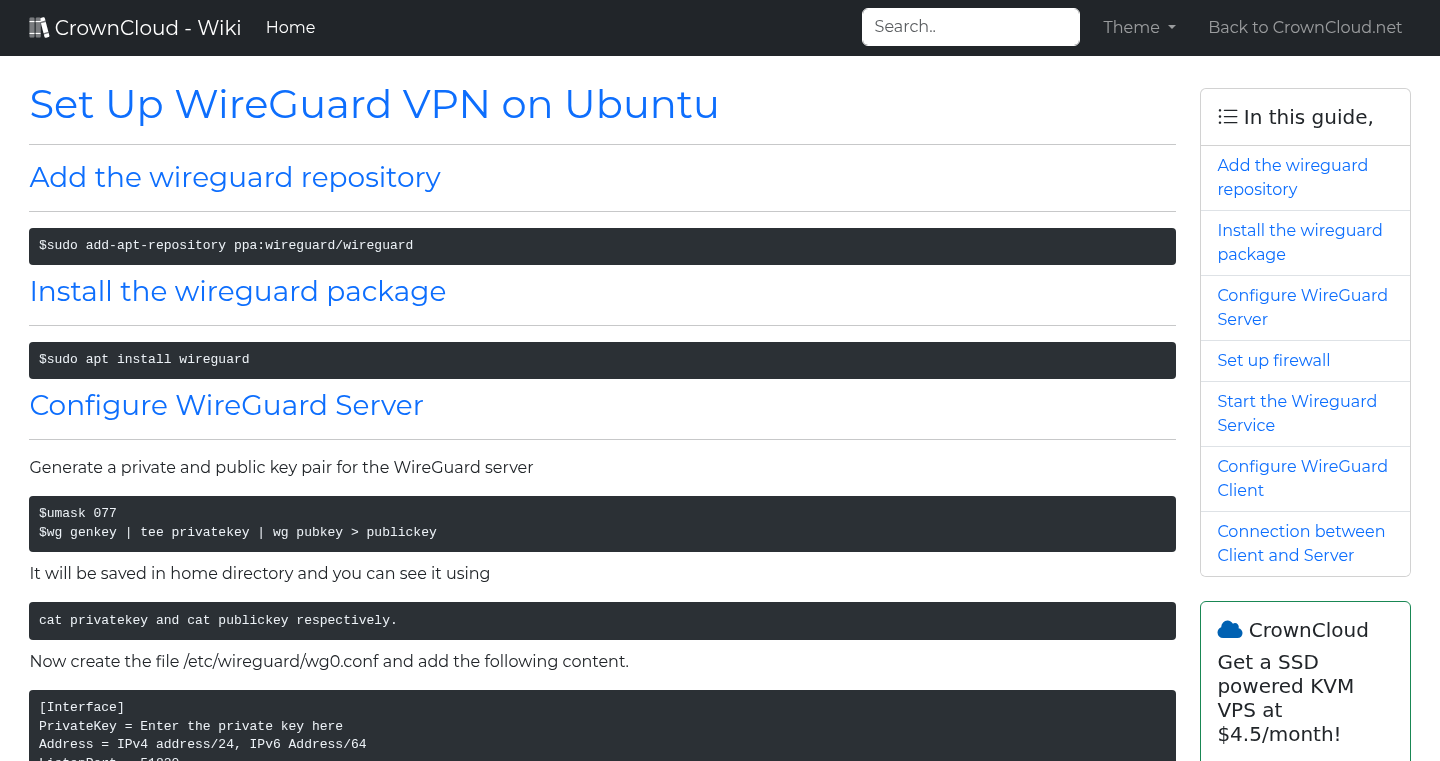Open the Theme dropdown menu
Screen dimensions: 1440x761
point(1138,27)
